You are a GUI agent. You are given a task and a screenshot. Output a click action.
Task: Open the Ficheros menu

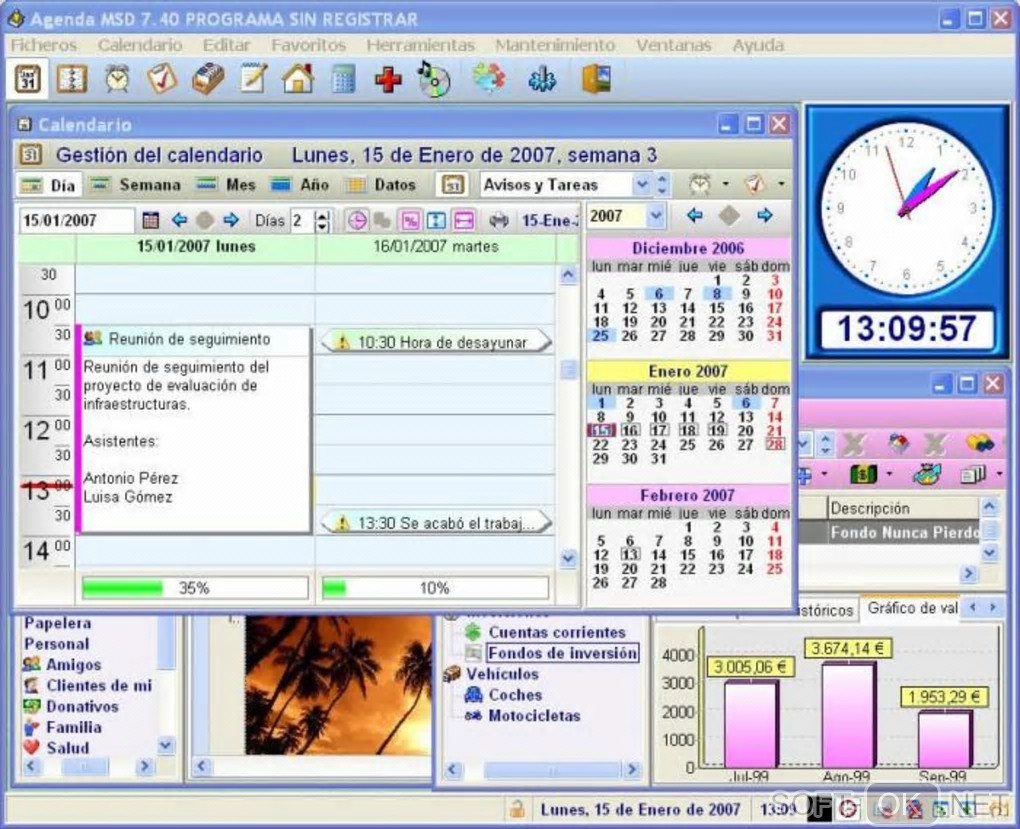44,45
